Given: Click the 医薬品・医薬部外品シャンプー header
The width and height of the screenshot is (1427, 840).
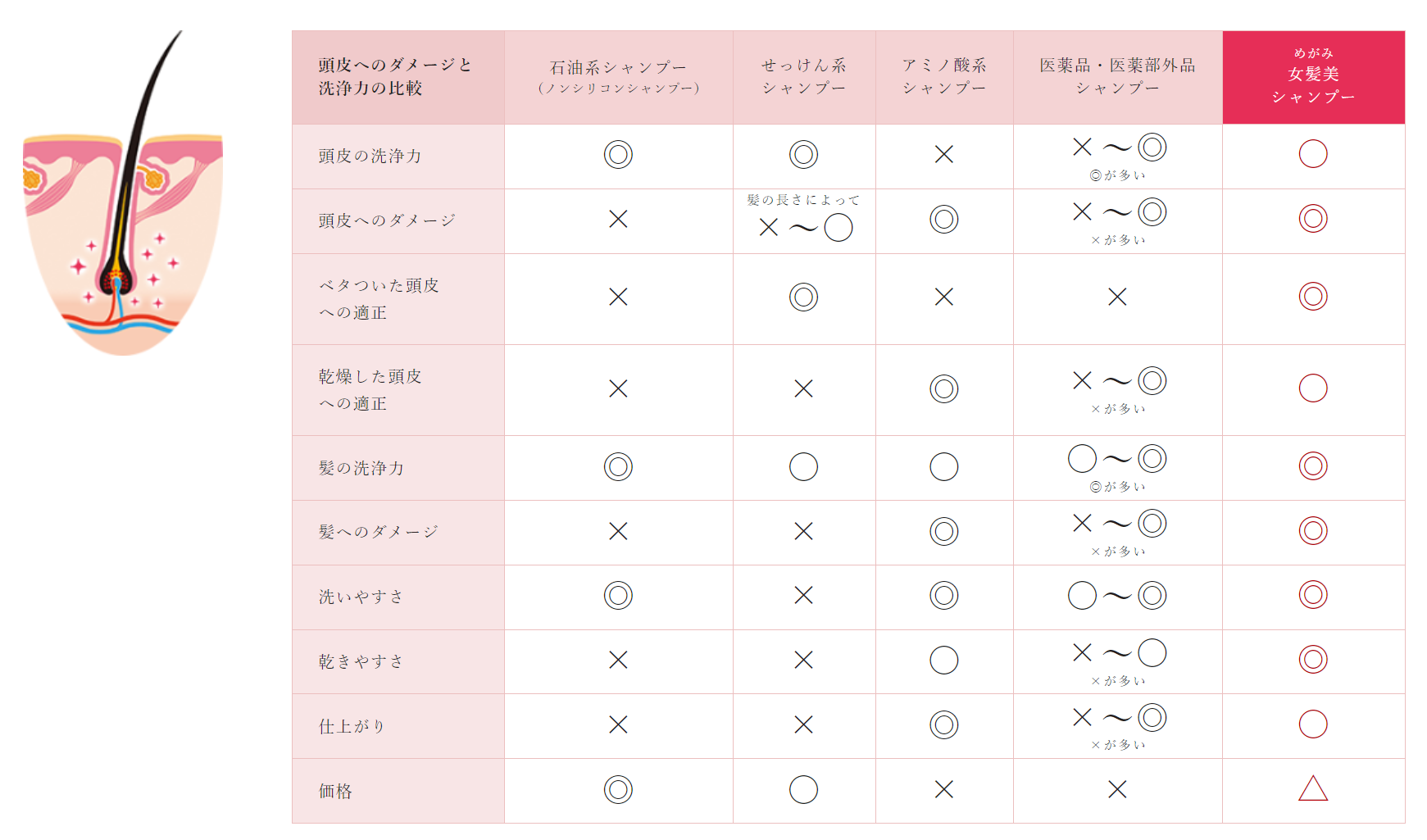Looking at the screenshot, I should click(x=1117, y=77).
